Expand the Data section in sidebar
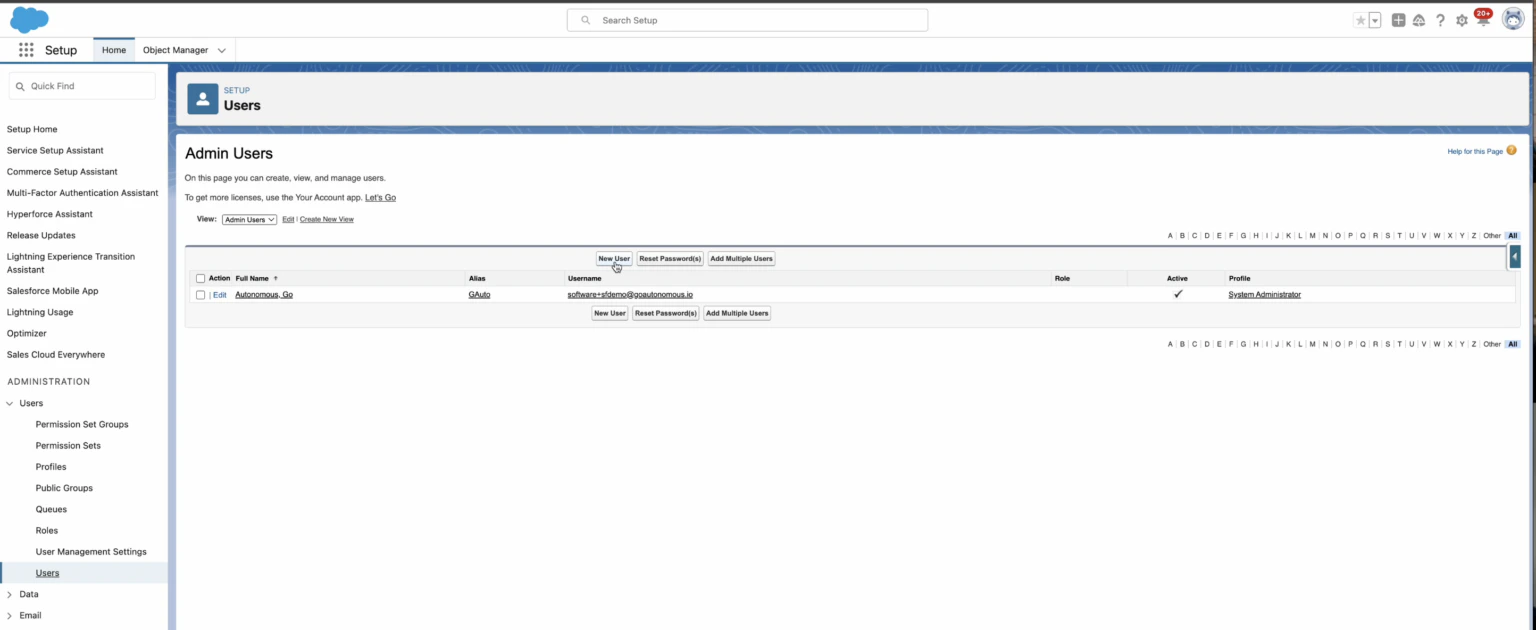Viewport: 1536px width, 630px height. tap(10, 594)
